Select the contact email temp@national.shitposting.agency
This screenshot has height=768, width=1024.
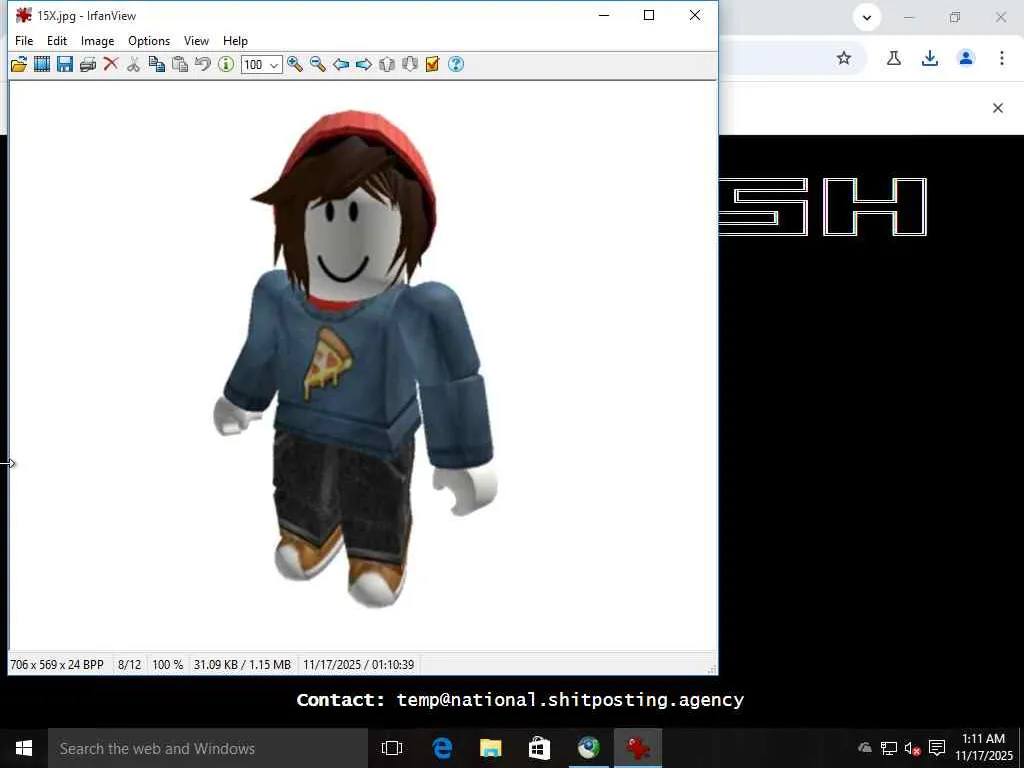[x=570, y=700]
